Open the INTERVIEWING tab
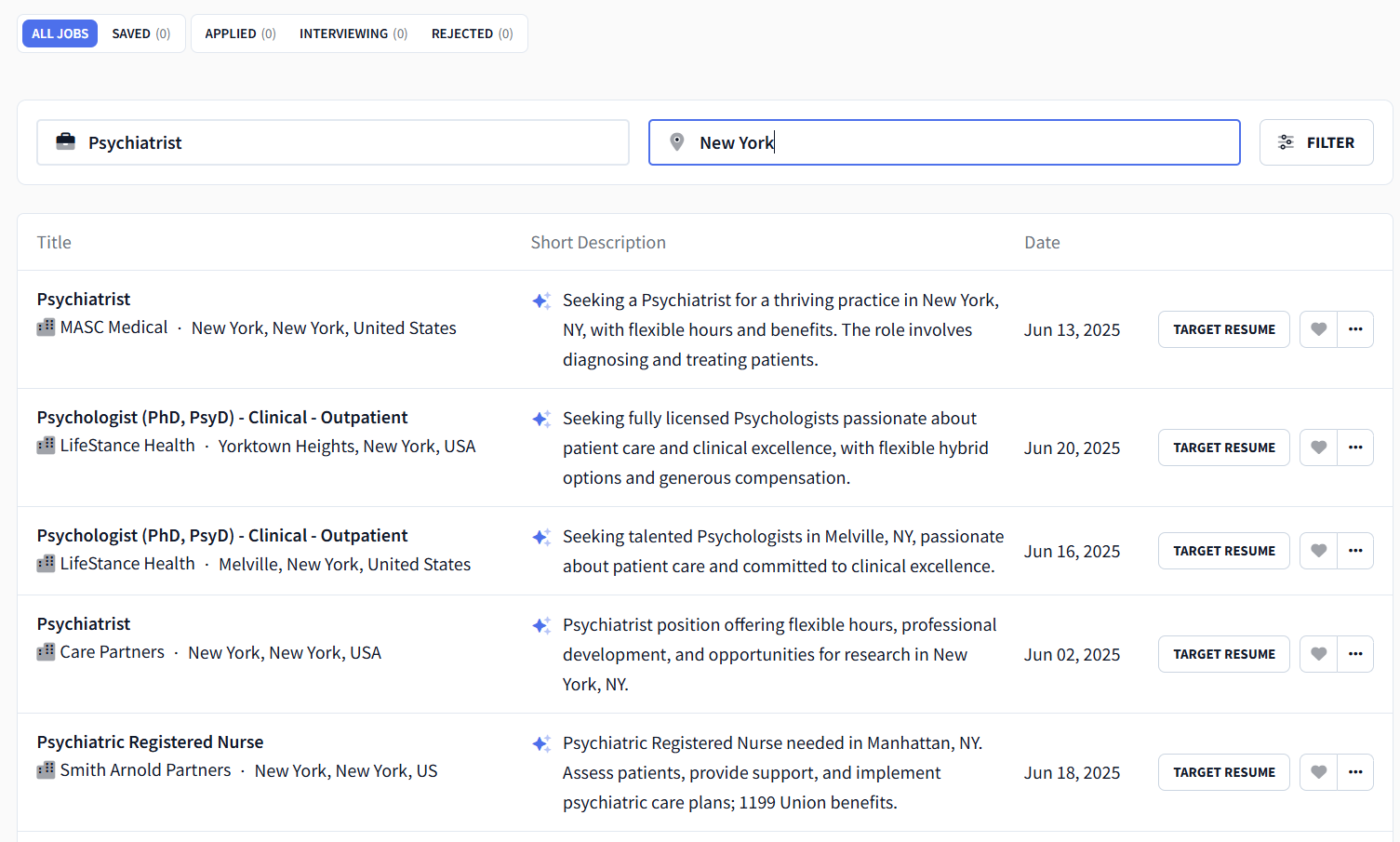The image size is (1400, 842). 353,33
